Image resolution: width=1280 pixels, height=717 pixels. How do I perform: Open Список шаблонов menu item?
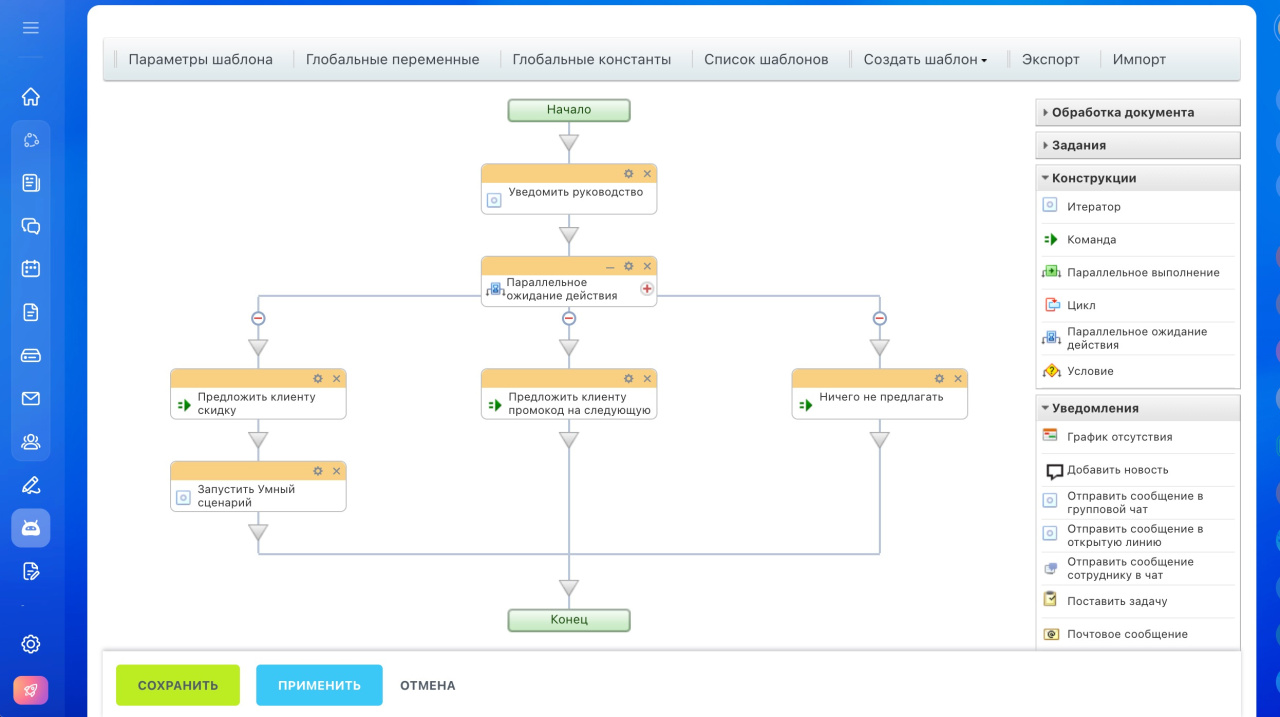(766, 60)
